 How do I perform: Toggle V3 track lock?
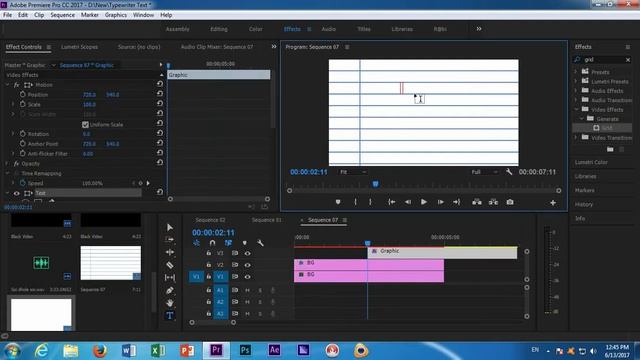[x=209, y=253]
